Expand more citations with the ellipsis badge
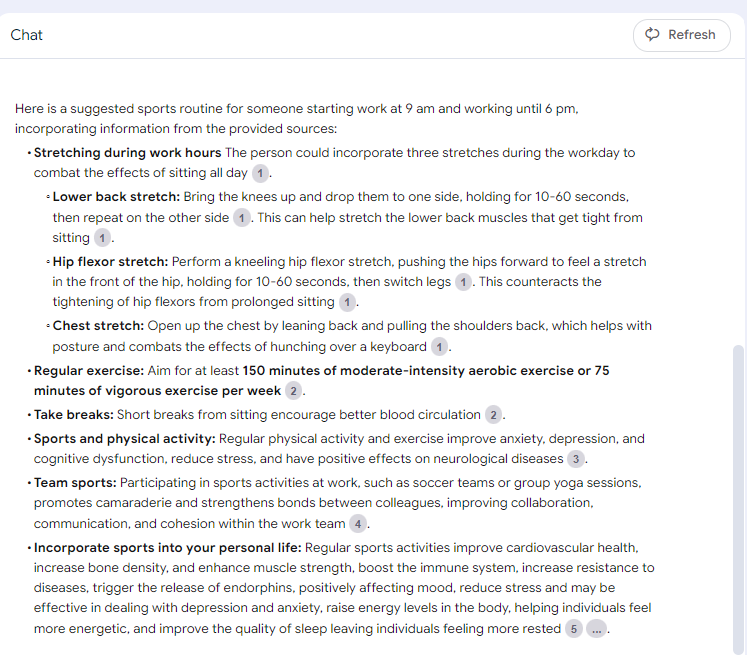The height and width of the screenshot is (655, 747). pyautogui.click(x=596, y=629)
